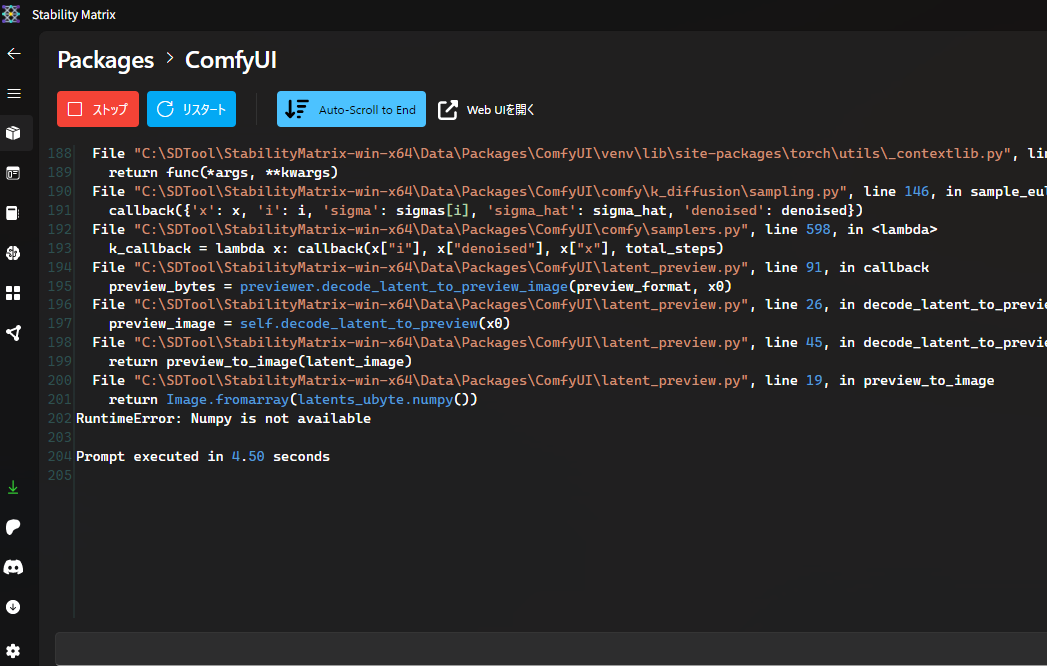
Task: Open the Discord icon in sidebar
Action: tap(14, 567)
